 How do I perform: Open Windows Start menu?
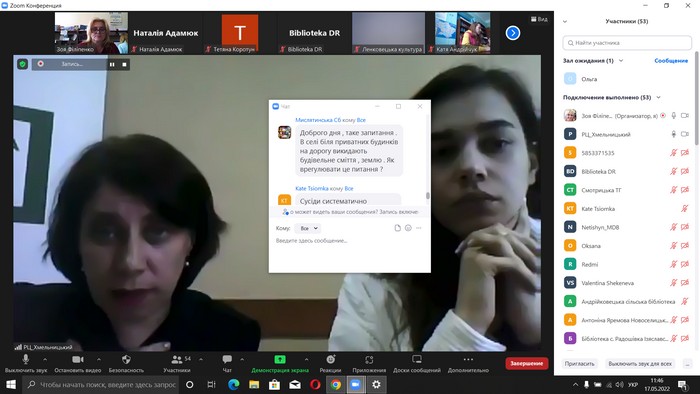[11, 384]
